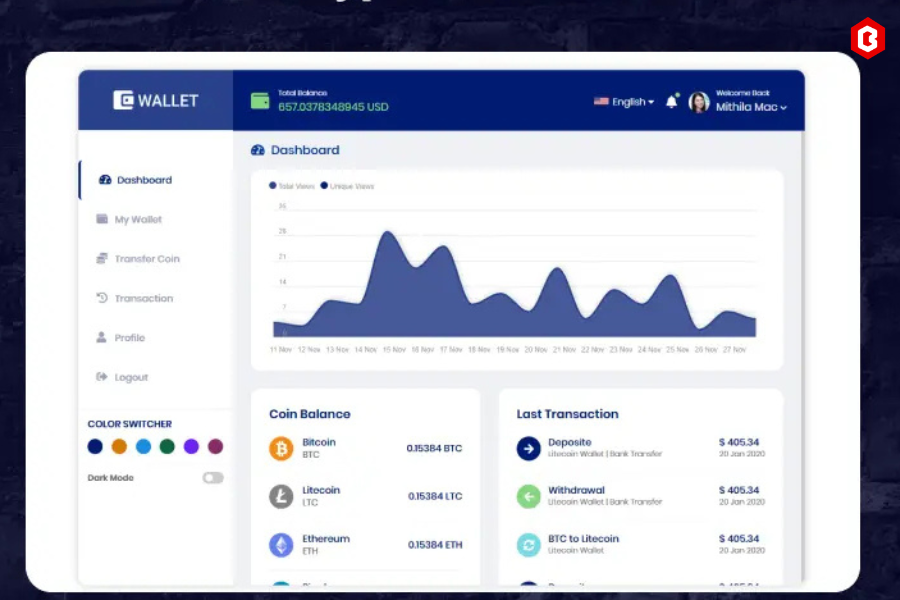Click the 0.15384 BTC amount
900x600 pixels.
pos(434,448)
